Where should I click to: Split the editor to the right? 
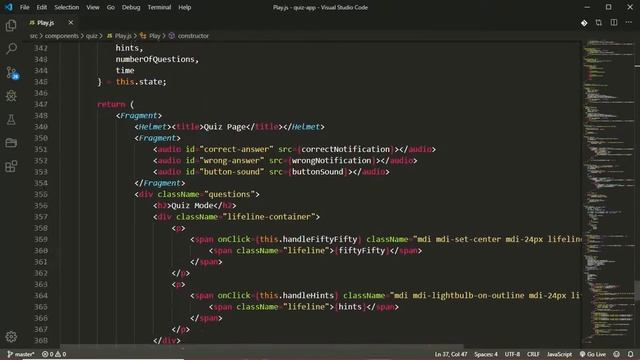click(x=613, y=23)
